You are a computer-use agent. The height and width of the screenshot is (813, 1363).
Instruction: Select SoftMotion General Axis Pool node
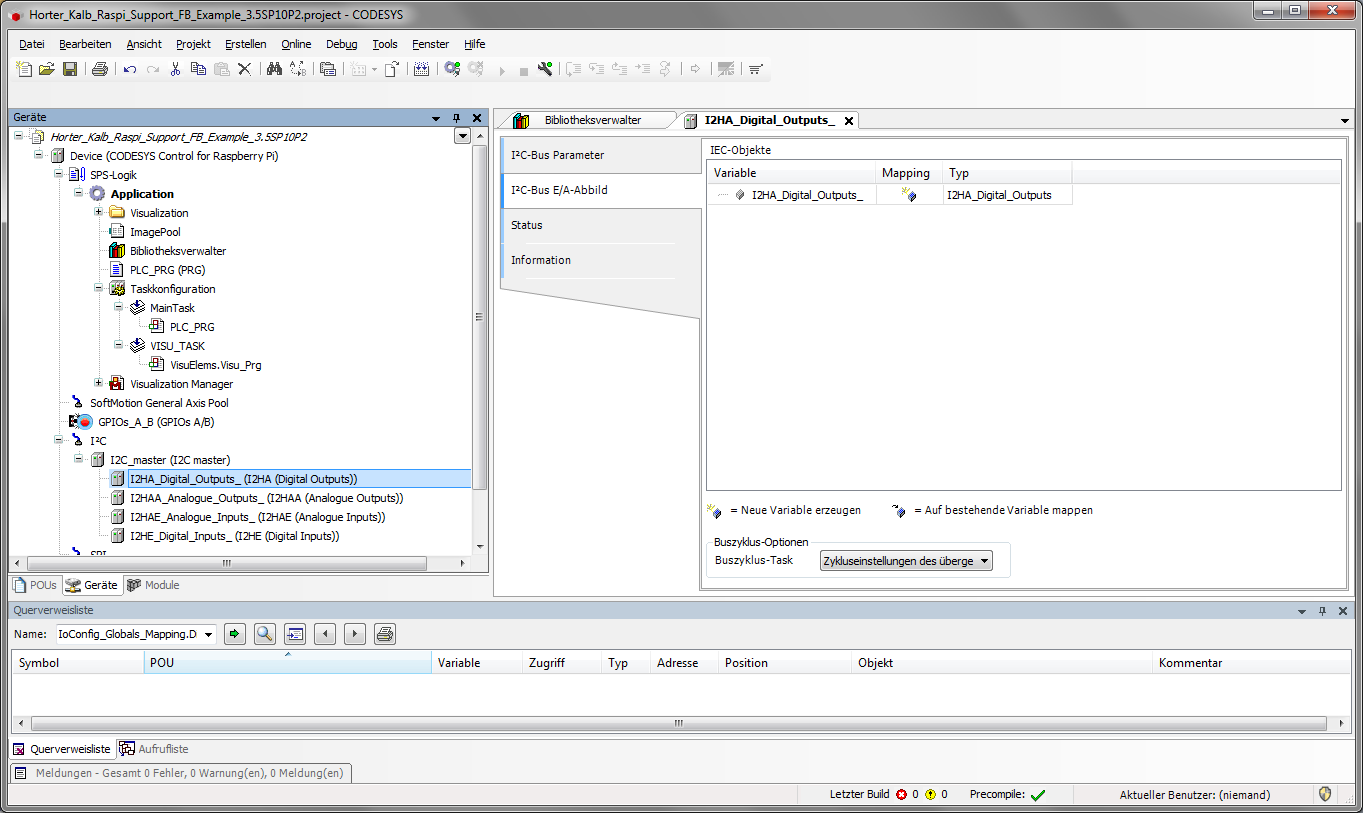(x=159, y=403)
